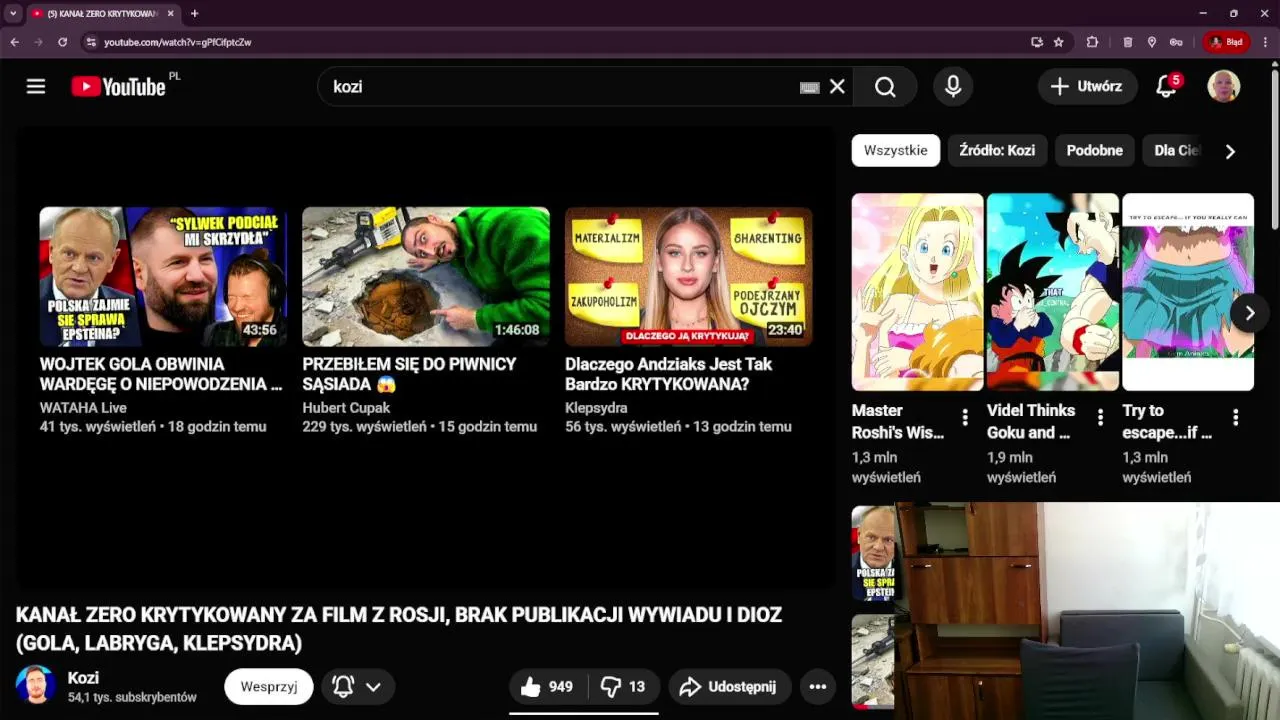Run the search with the magnifier button
The height and width of the screenshot is (720, 1280).
pos(885,87)
